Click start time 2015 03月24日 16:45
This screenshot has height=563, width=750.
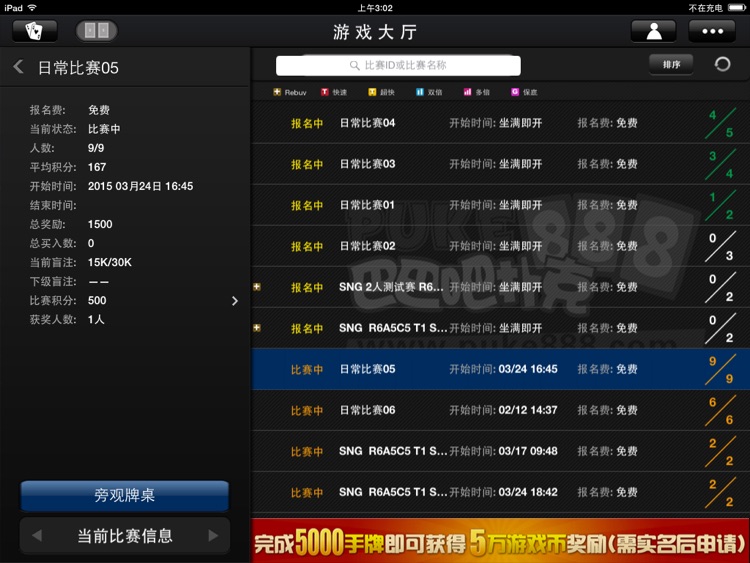(x=140, y=186)
